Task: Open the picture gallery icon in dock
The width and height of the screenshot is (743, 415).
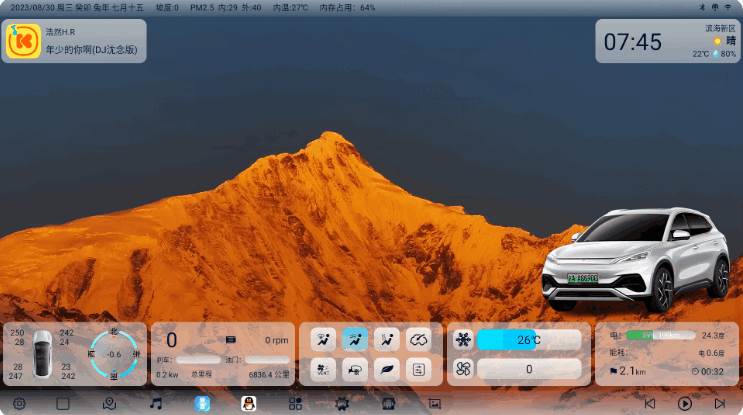Action: click(x=434, y=403)
